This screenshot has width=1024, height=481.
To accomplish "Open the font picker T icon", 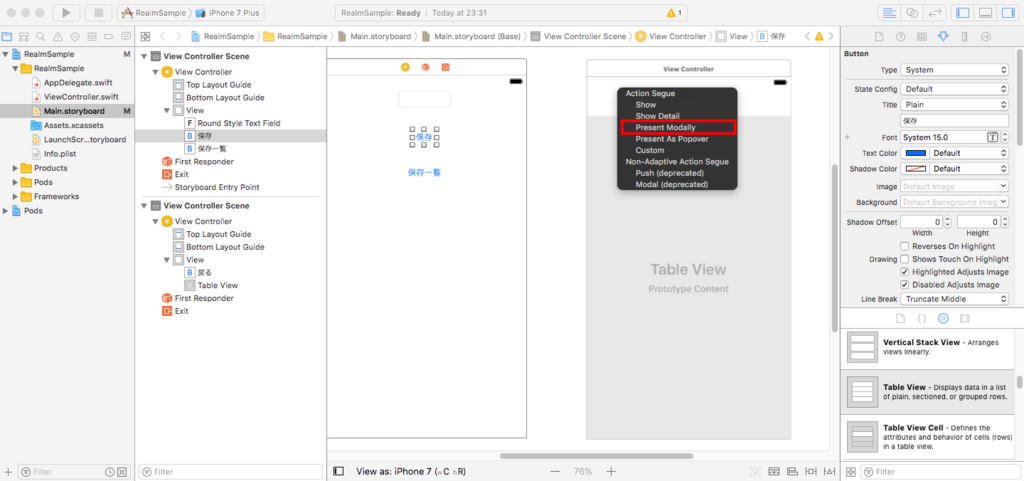I will click(x=993, y=137).
